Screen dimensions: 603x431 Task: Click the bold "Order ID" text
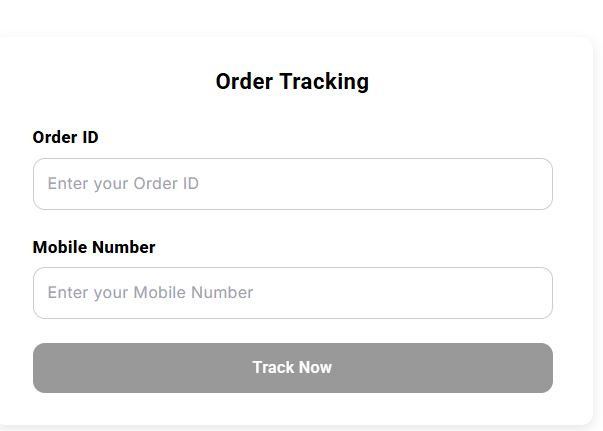pyautogui.click(x=65, y=137)
